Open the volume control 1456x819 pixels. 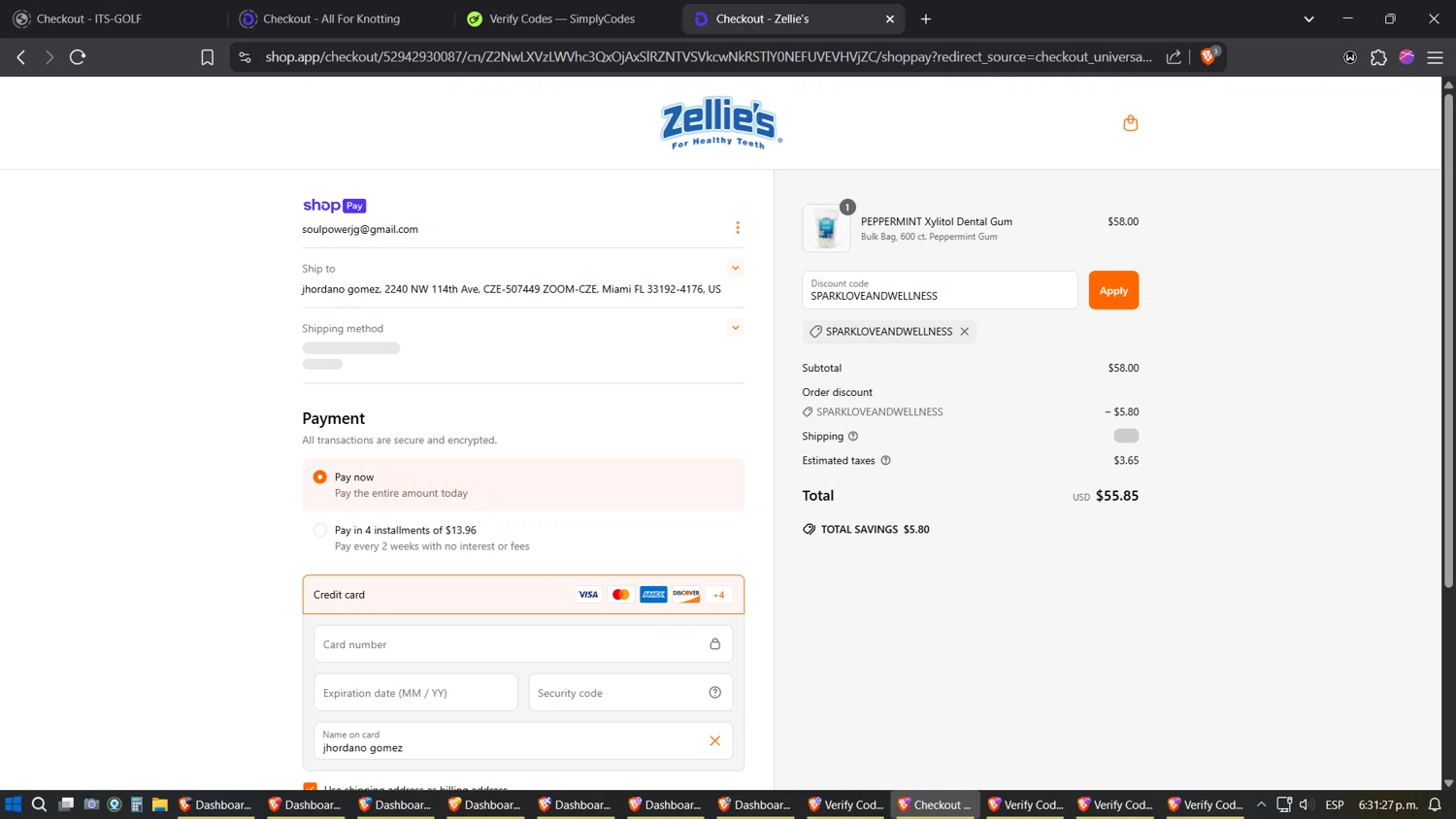[1306, 804]
